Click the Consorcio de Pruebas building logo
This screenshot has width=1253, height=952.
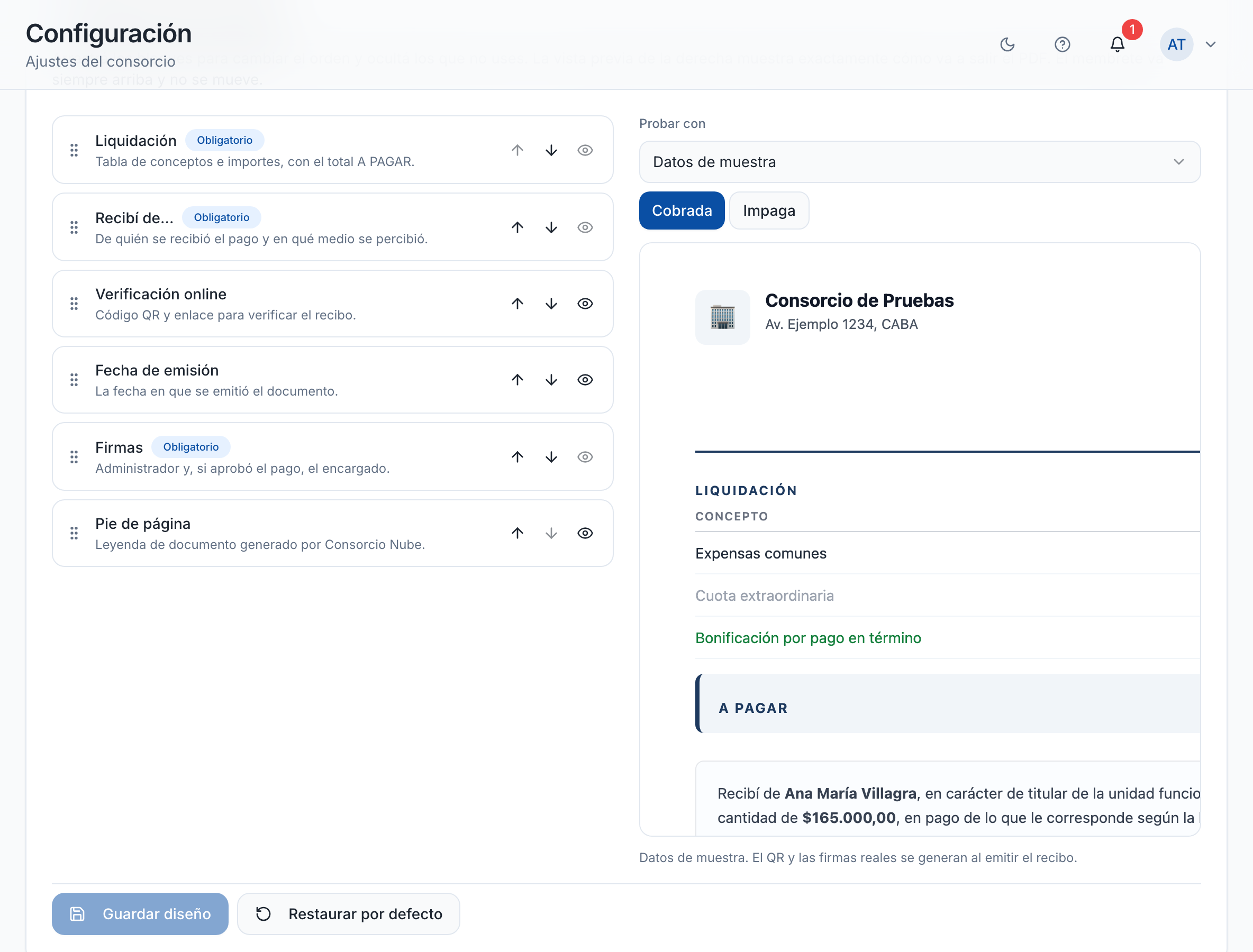[x=722, y=317]
